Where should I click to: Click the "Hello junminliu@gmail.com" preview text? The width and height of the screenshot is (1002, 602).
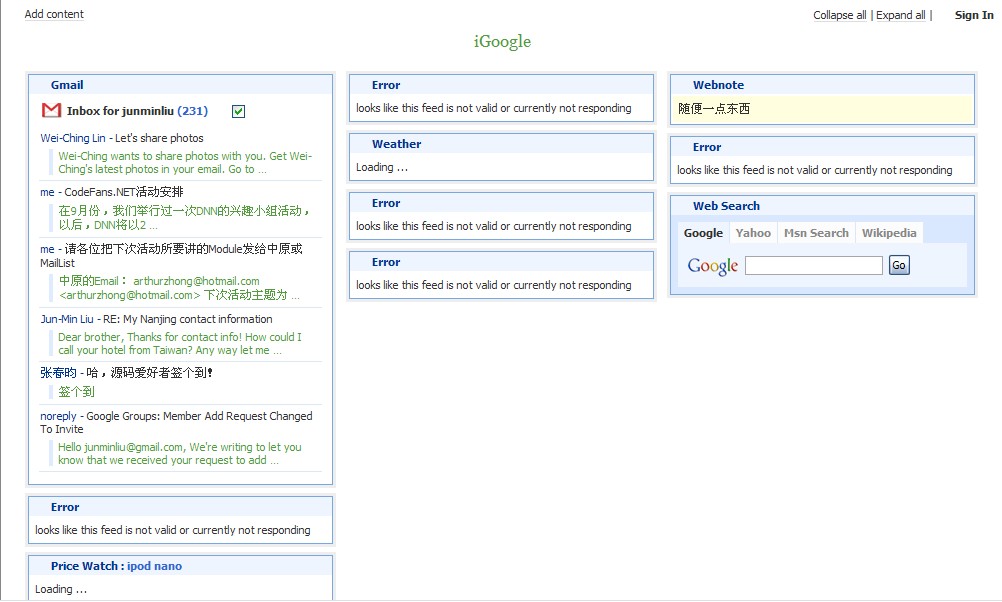[x=180, y=454]
